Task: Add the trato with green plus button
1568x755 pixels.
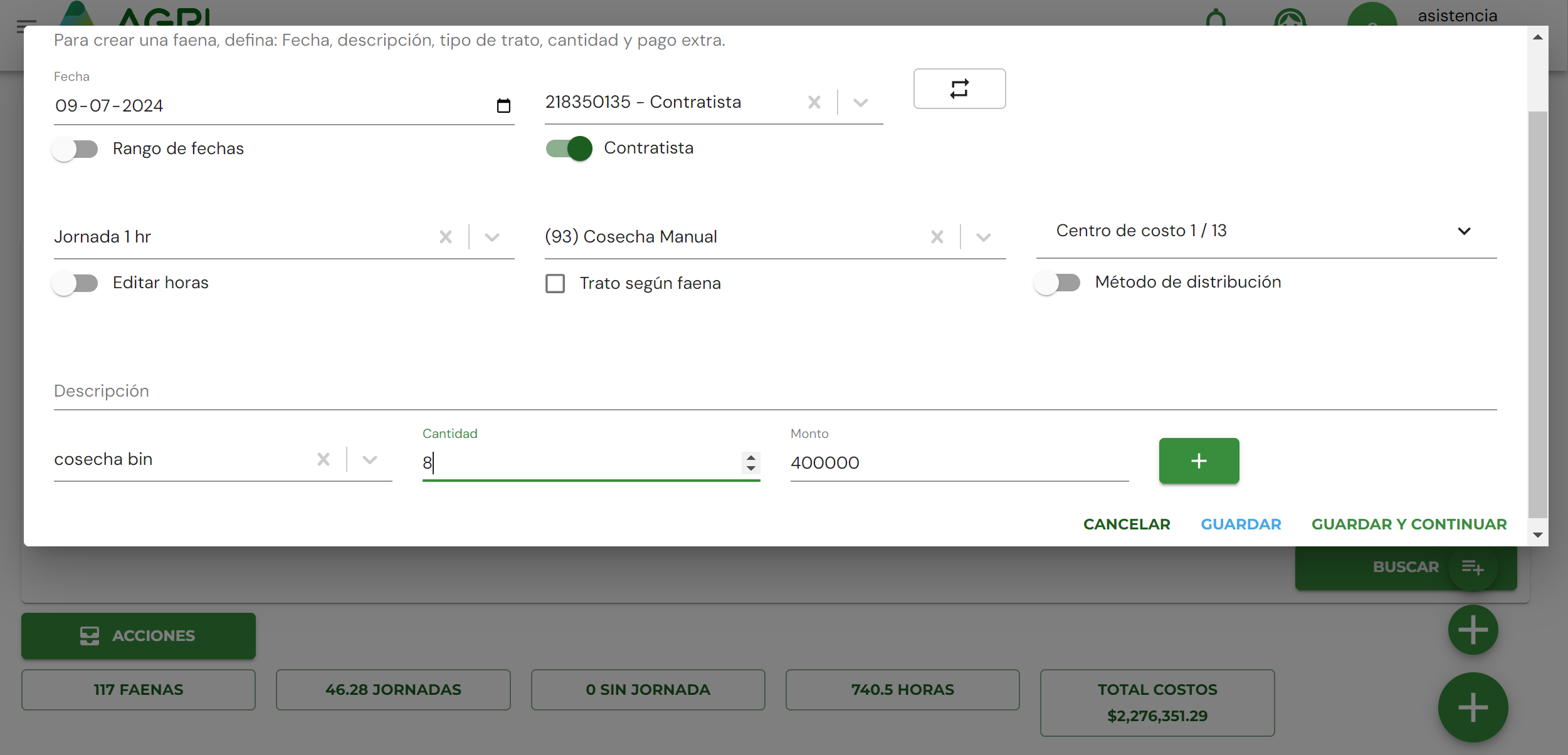Action: (x=1199, y=461)
